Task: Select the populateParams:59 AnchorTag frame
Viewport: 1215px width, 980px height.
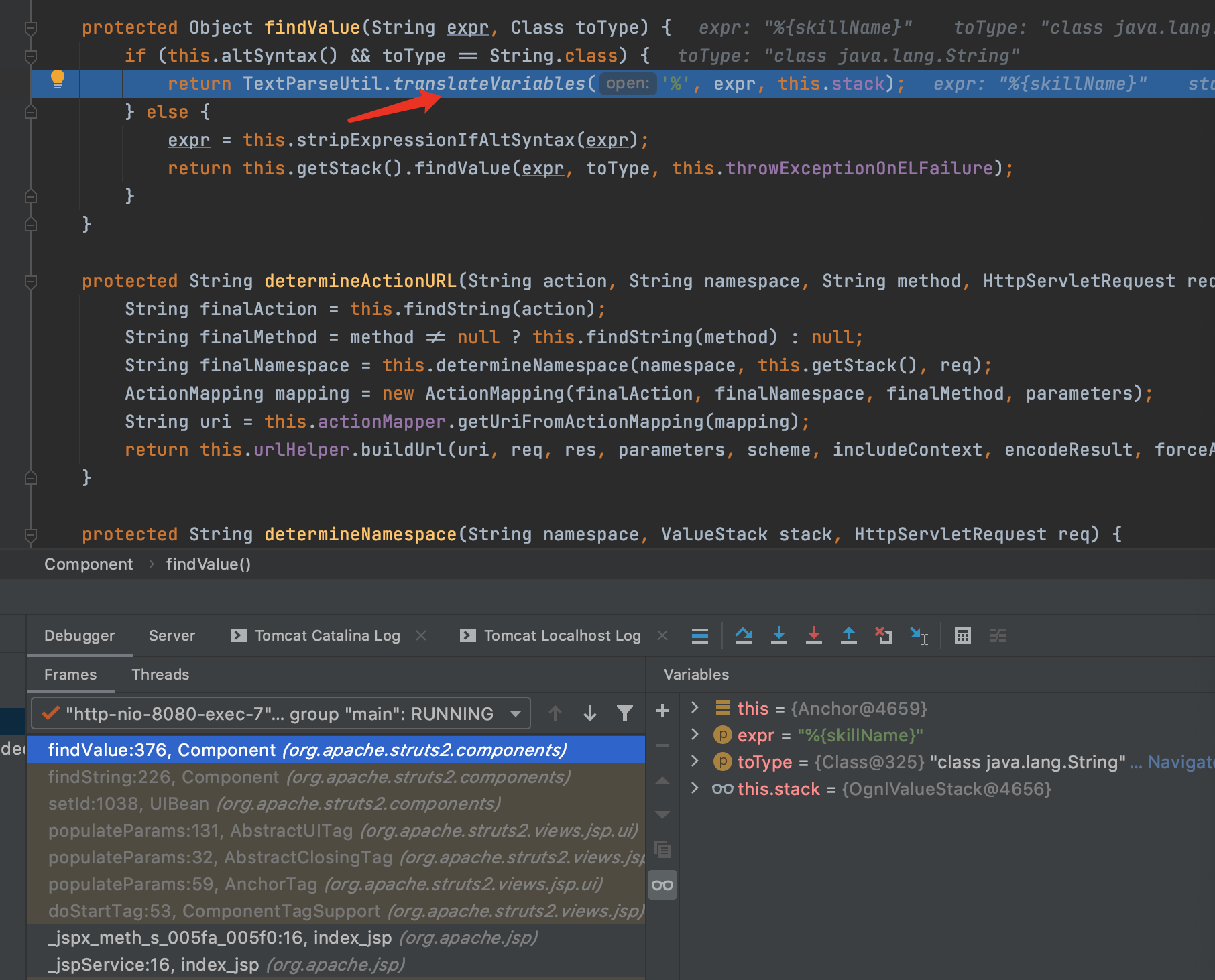Action: click(336, 883)
